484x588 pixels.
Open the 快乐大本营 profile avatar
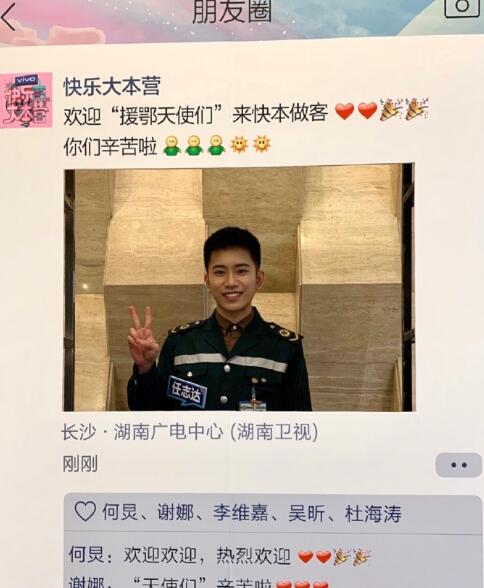26,100
